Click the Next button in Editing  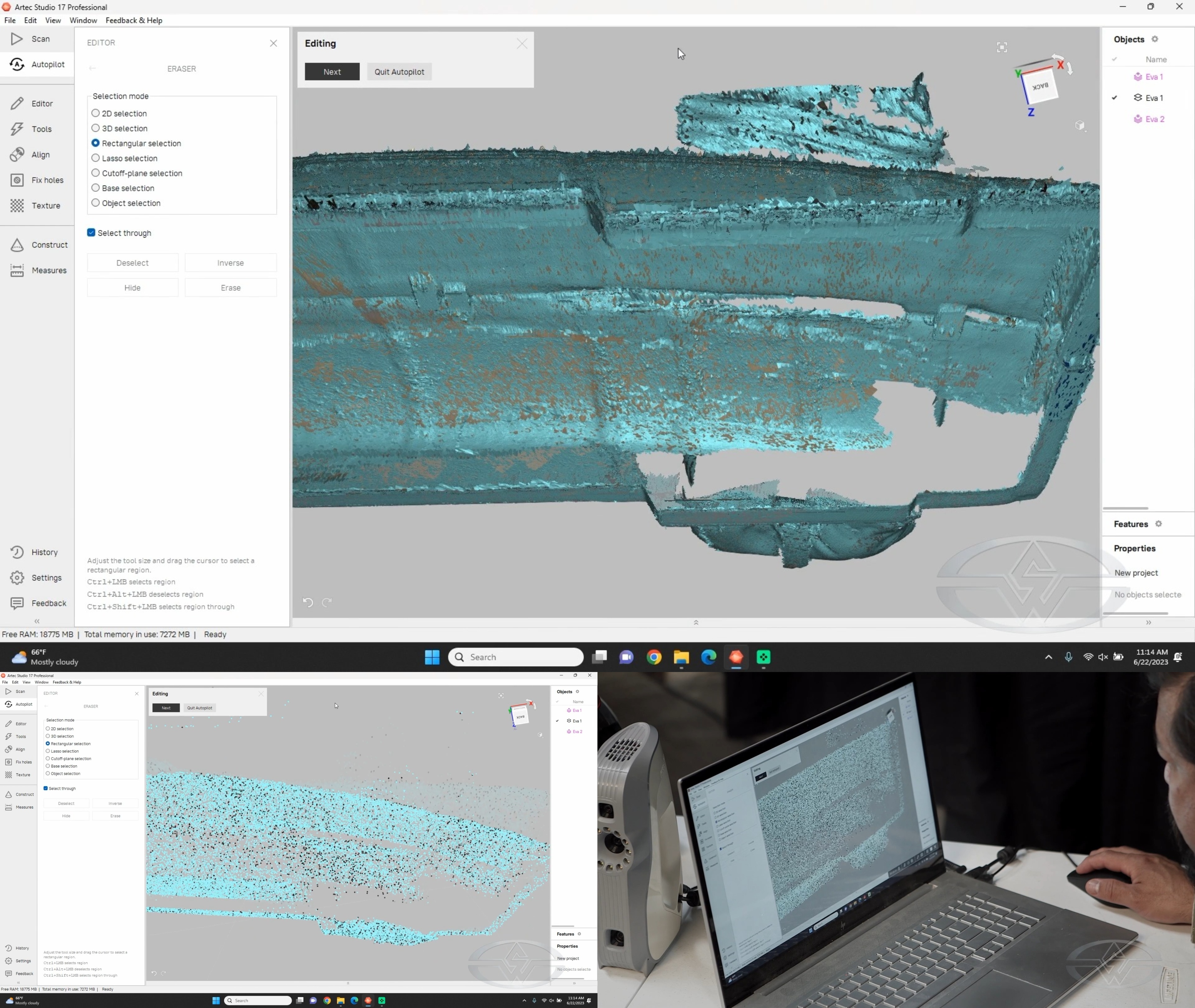[x=332, y=72]
